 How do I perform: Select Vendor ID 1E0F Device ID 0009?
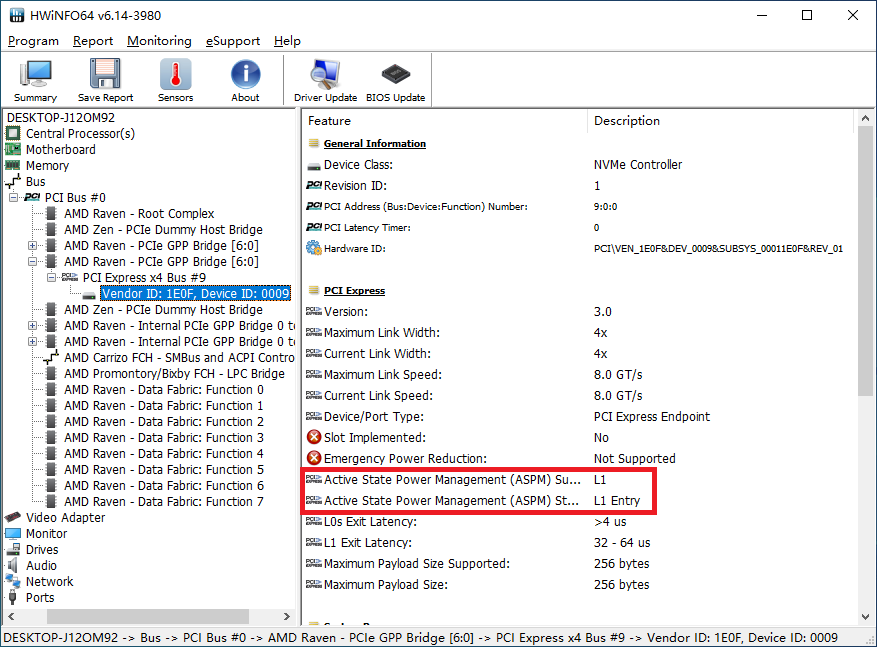click(196, 294)
